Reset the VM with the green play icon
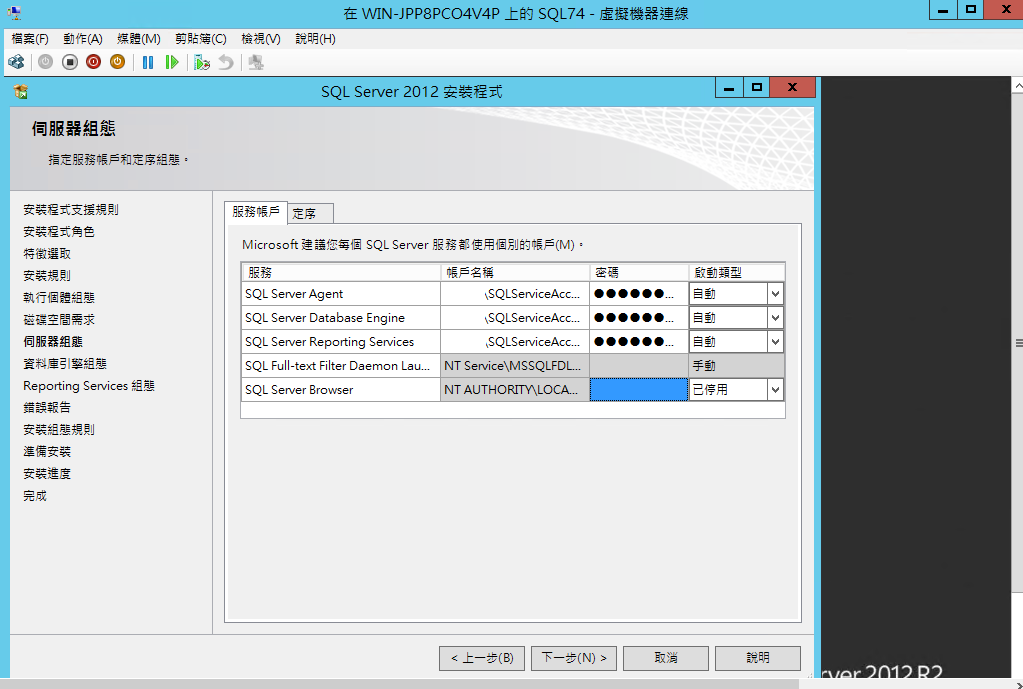This screenshot has height=689, width=1023. (172, 63)
